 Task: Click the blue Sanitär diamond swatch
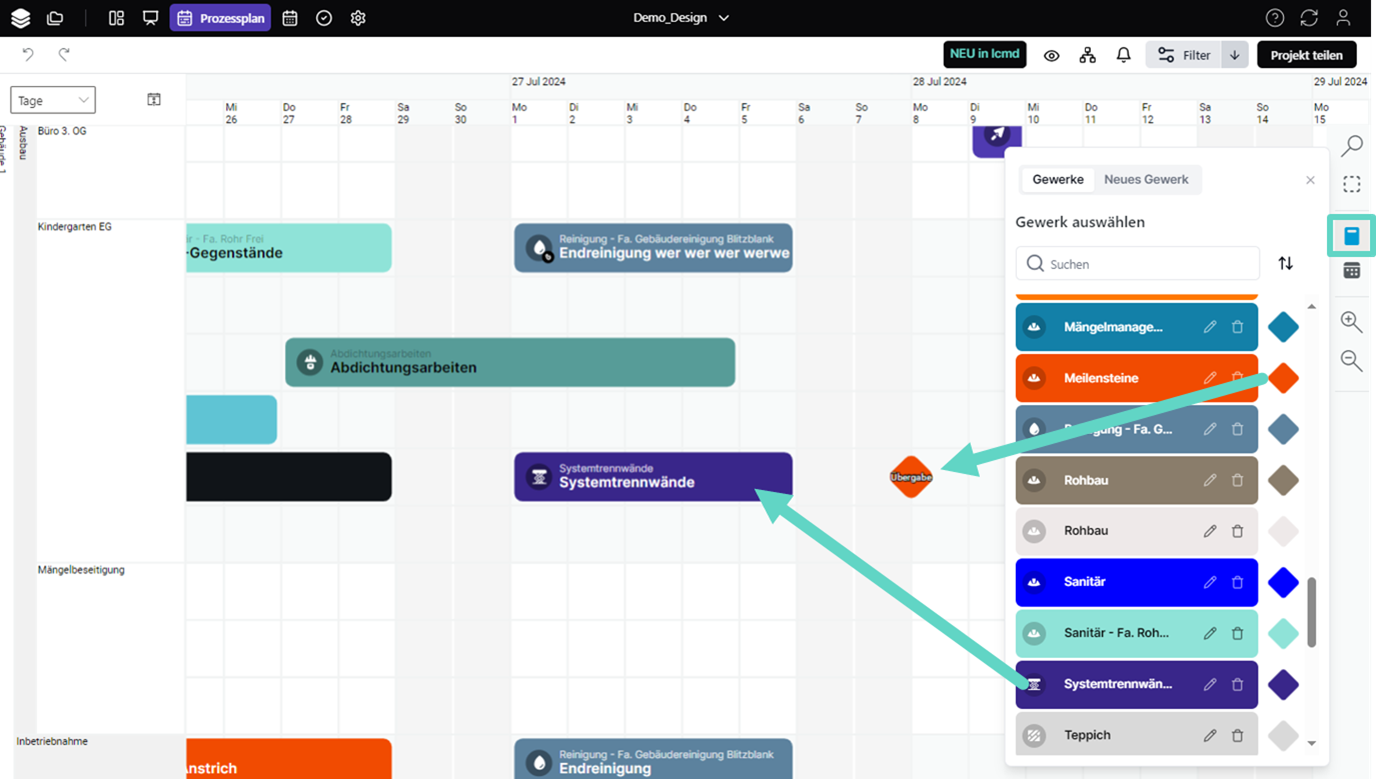tap(1283, 582)
